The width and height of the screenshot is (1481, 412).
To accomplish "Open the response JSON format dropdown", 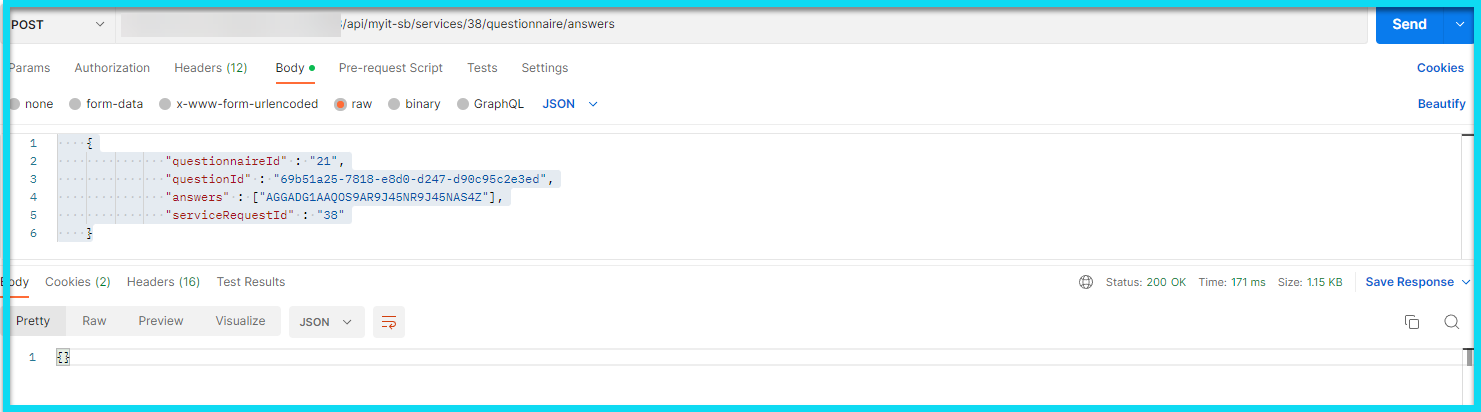I will [326, 322].
